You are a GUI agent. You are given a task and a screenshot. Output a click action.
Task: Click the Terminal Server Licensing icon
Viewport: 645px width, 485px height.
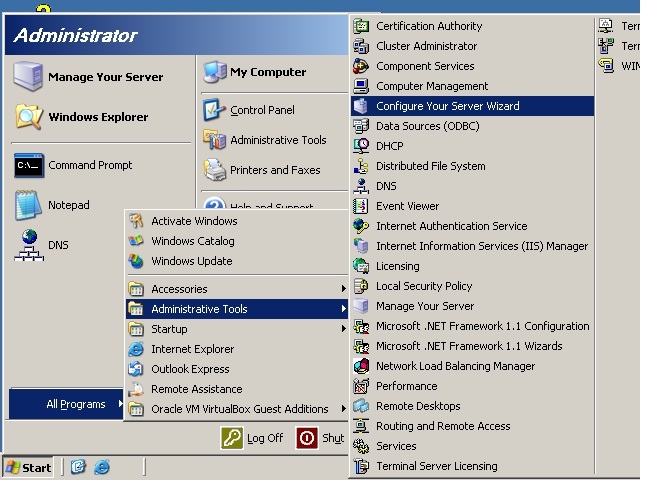point(361,466)
